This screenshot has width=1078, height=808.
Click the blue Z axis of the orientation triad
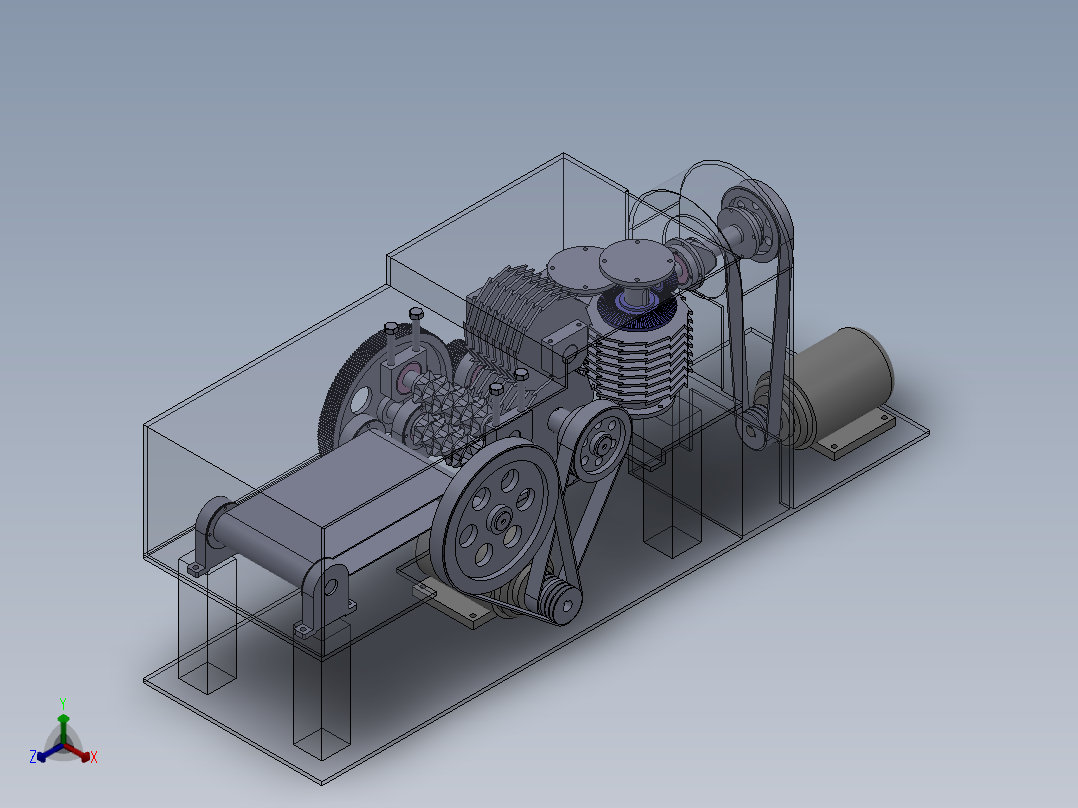(47, 753)
